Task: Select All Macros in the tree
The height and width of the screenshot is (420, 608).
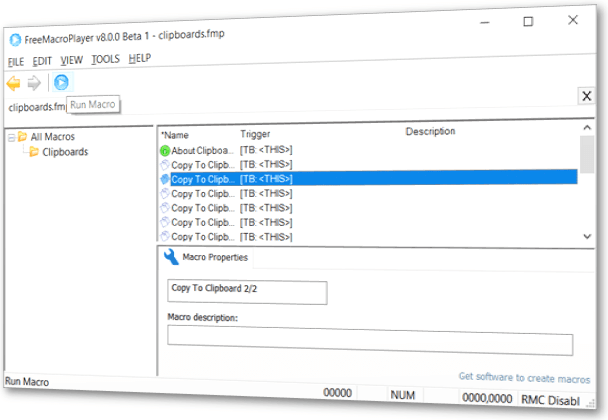Action: 53,137
